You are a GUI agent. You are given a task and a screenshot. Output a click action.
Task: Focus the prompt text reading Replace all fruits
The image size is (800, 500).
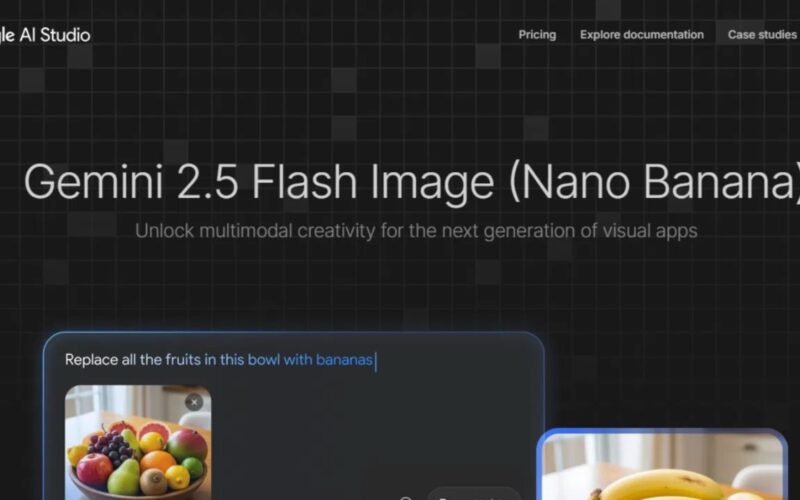[x=219, y=360]
